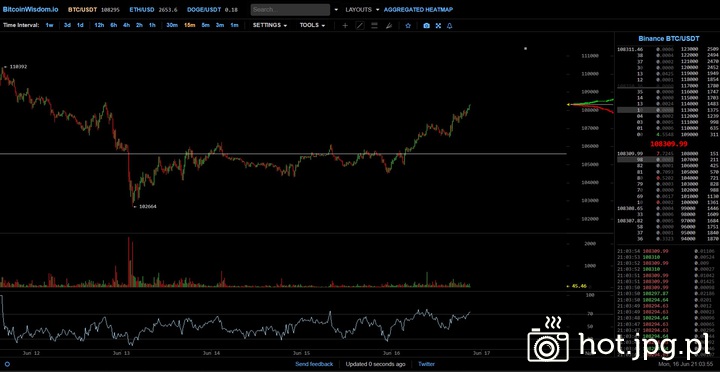
Task: Open alerts with the bell icon
Action: tap(450, 26)
